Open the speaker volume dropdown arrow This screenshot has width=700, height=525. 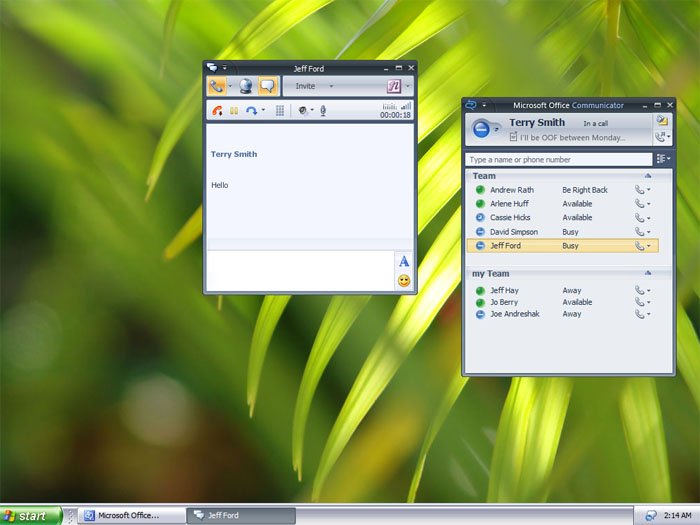coord(312,110)
